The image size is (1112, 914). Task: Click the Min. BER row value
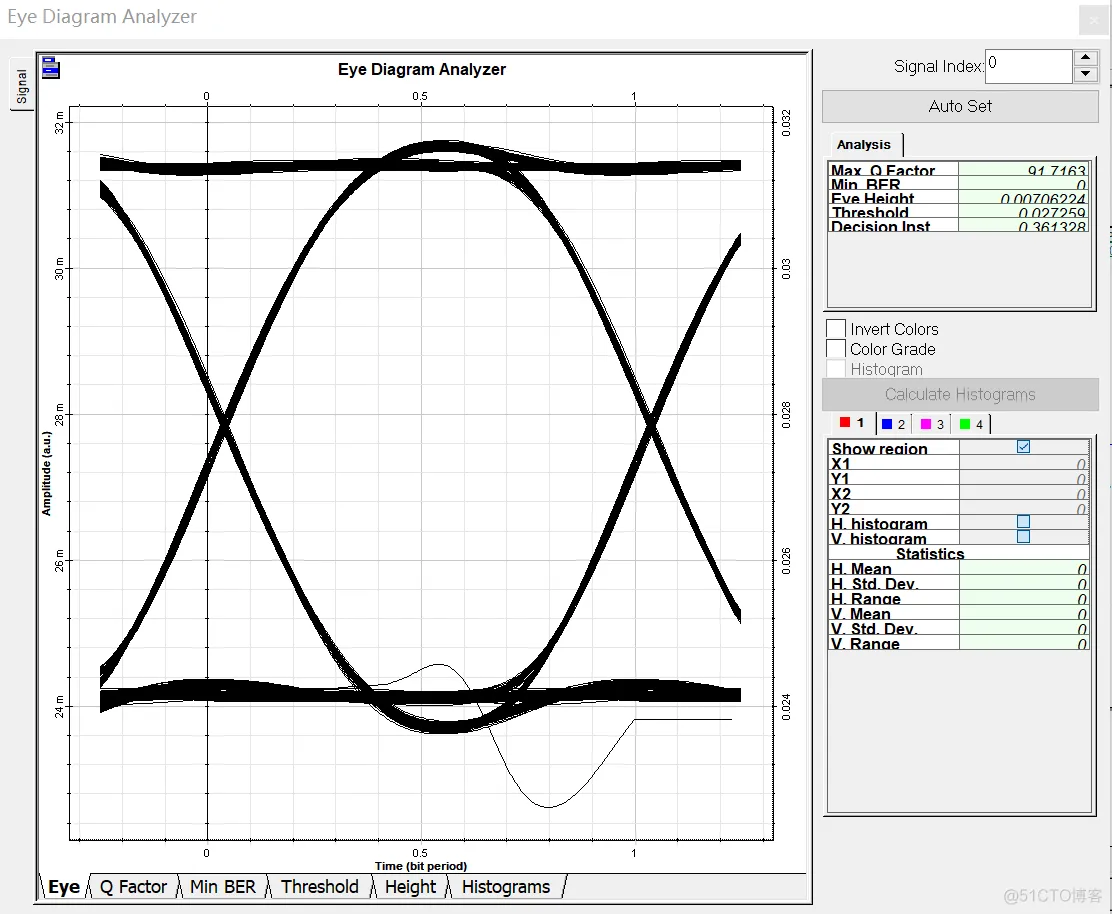pyautogui.click(x=1023, y=183)
